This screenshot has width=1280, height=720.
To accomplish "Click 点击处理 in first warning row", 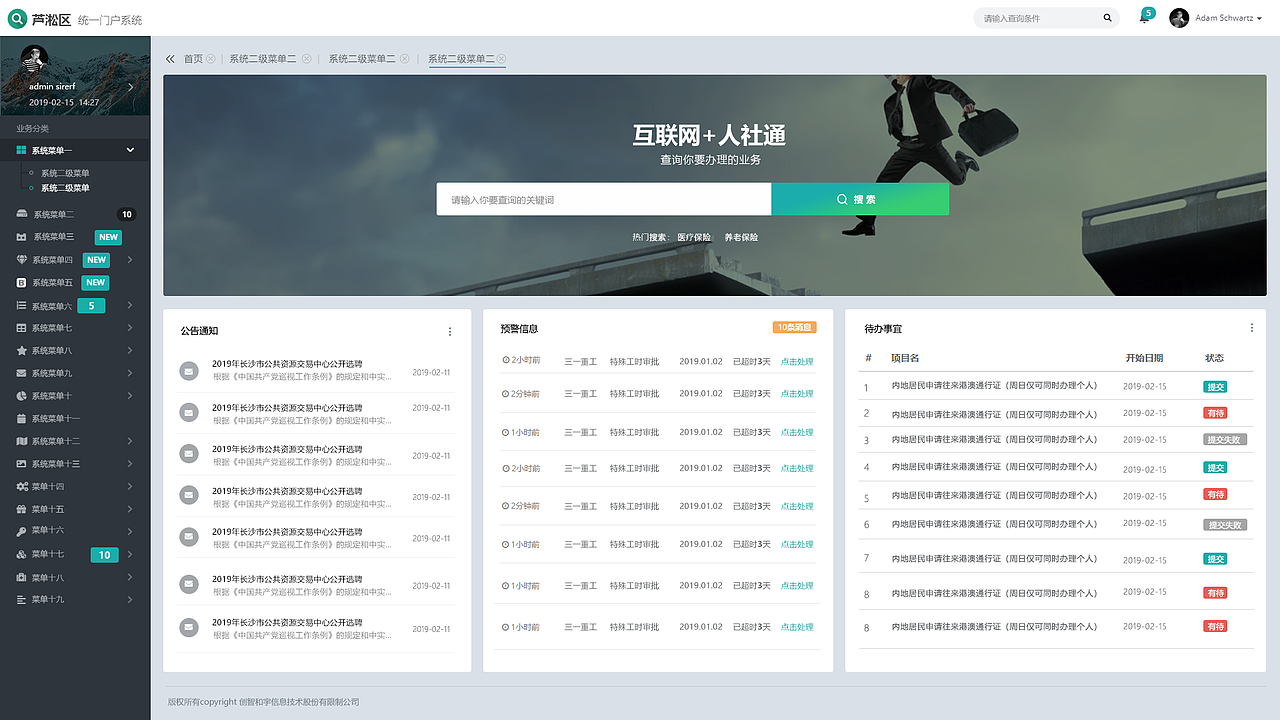I will pyautogui.click(x=797, y=362).
